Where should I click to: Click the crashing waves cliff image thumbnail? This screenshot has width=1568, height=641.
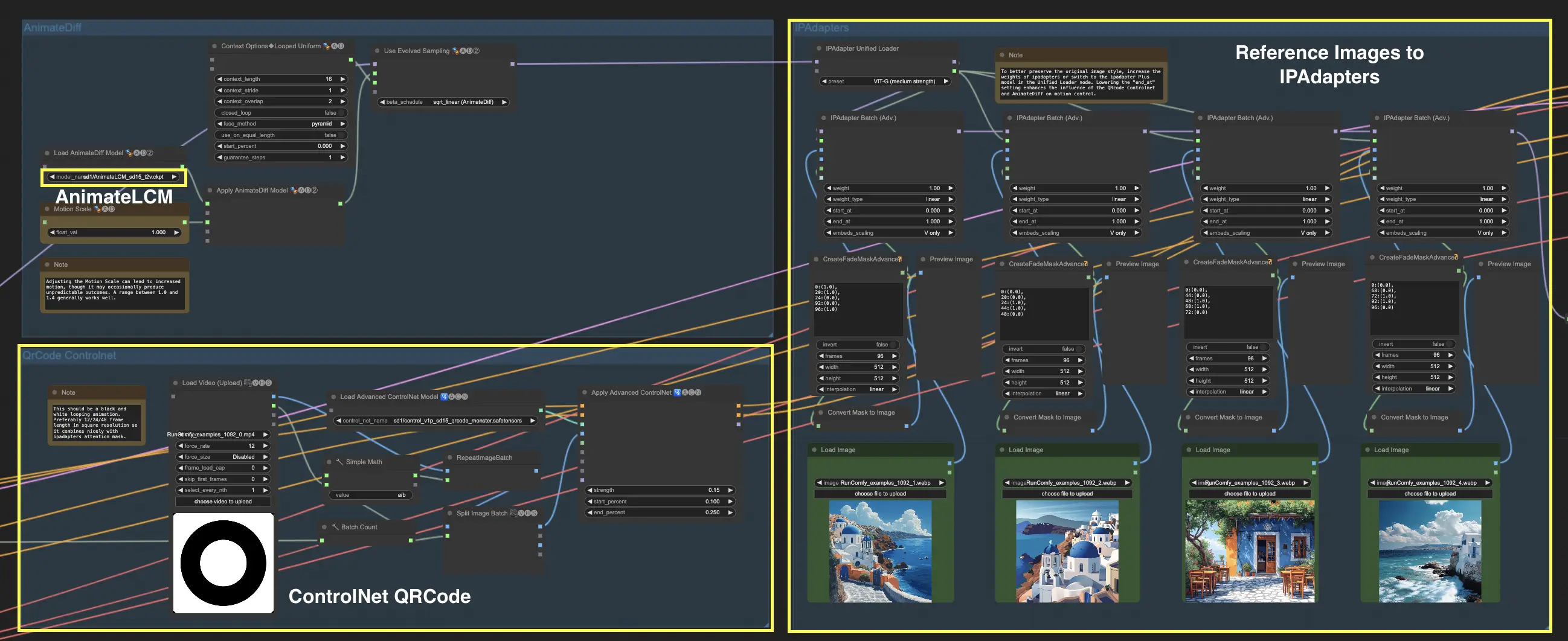coord(1430,552)
